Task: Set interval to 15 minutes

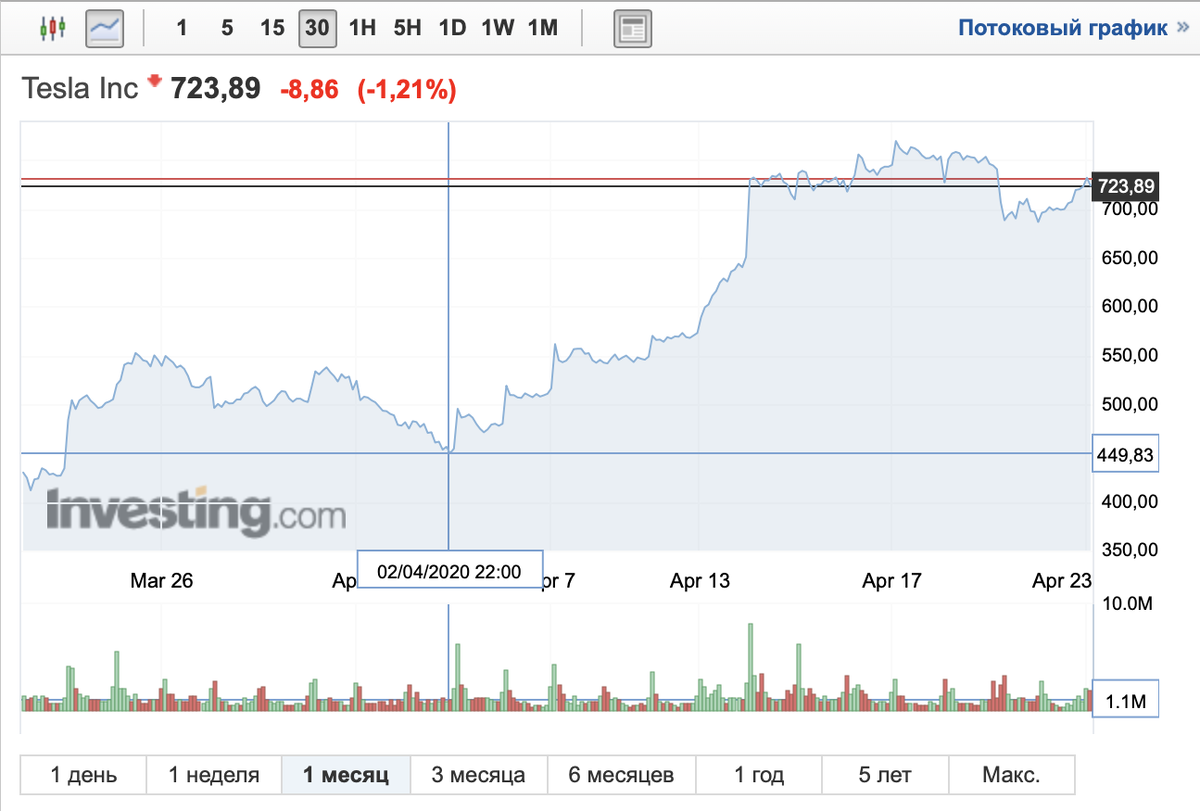Action: pos(272,27)
